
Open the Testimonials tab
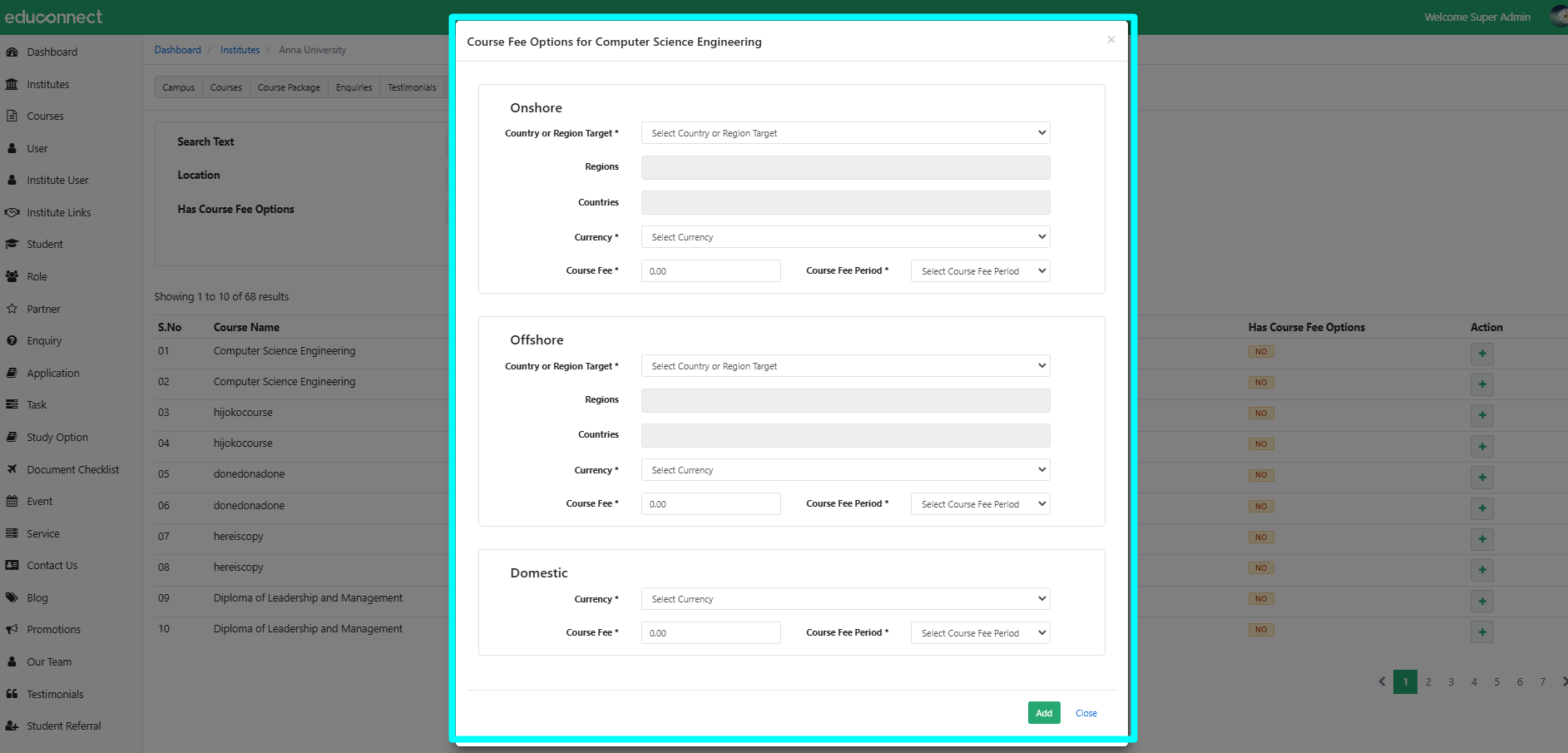412,87
